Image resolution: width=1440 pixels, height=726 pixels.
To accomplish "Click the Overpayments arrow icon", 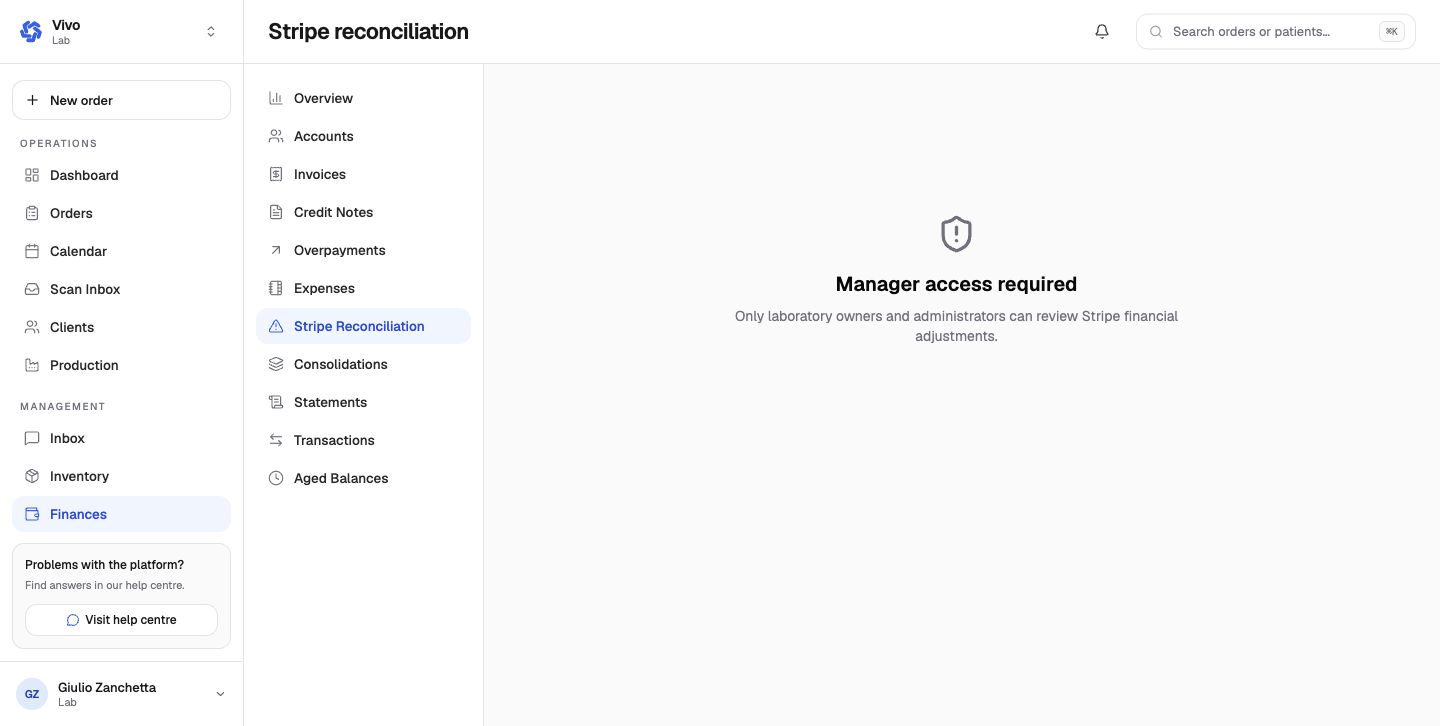I will click(x=276, y=250).
